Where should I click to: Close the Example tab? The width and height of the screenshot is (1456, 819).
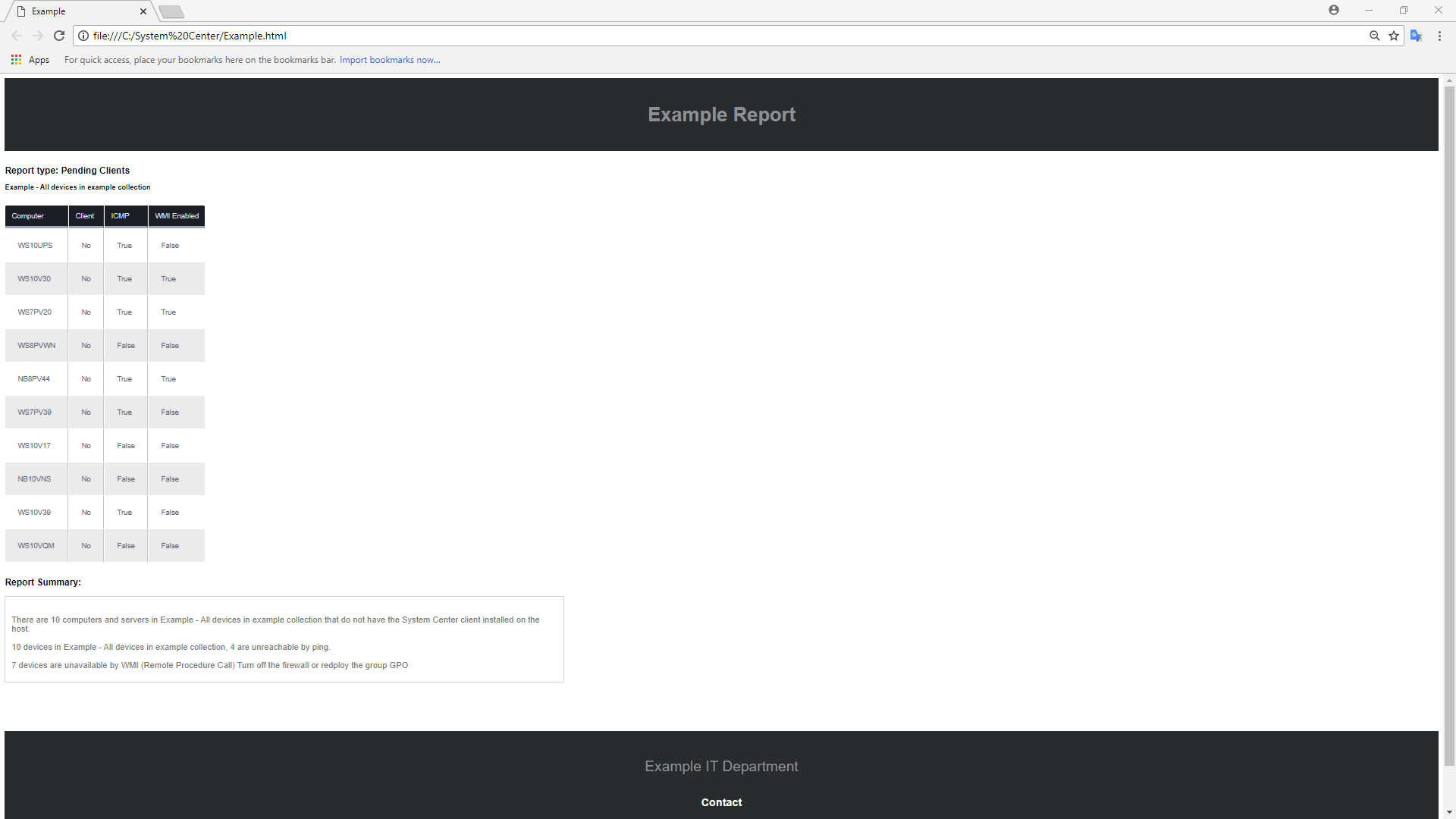tap(143, 11)
